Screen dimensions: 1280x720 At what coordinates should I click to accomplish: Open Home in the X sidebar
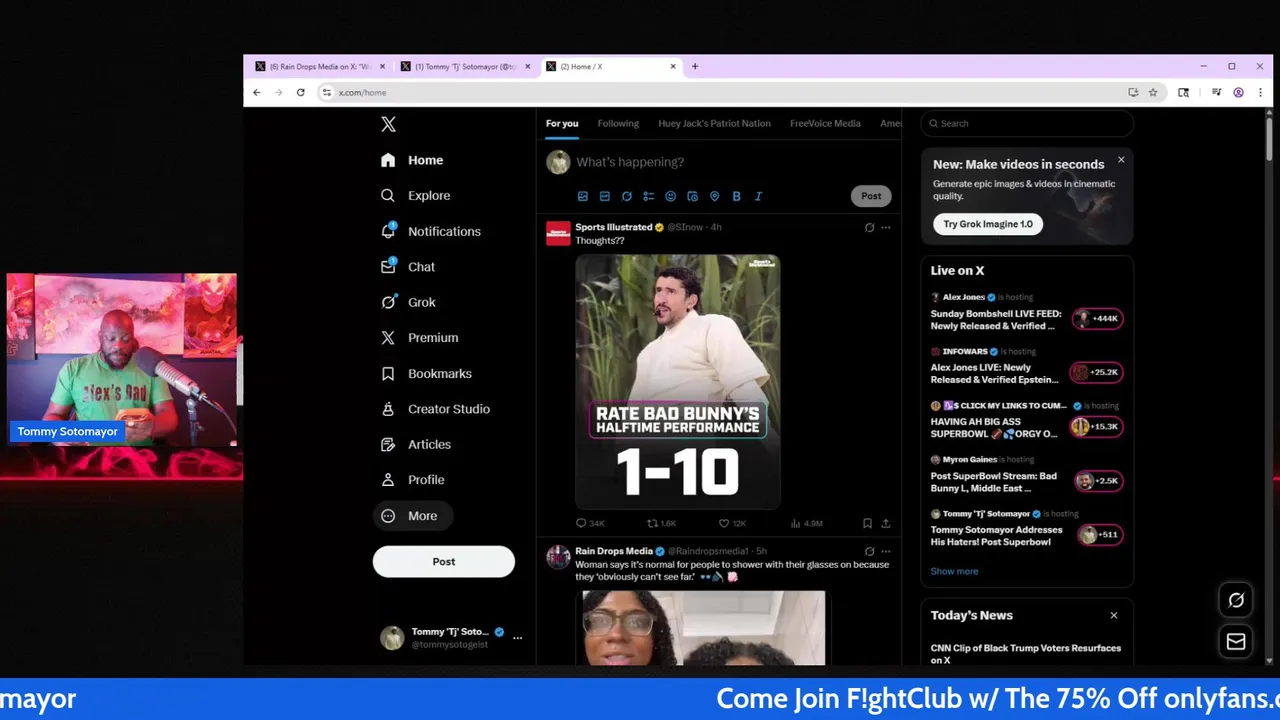tap(412, 160)
